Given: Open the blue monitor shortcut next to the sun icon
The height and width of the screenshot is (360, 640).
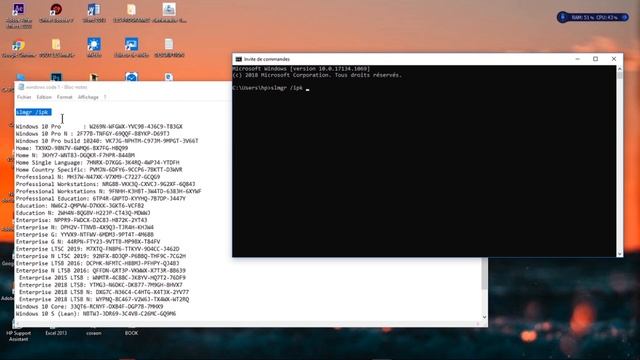Looking at the screenshot, I should tap(131, 44).
